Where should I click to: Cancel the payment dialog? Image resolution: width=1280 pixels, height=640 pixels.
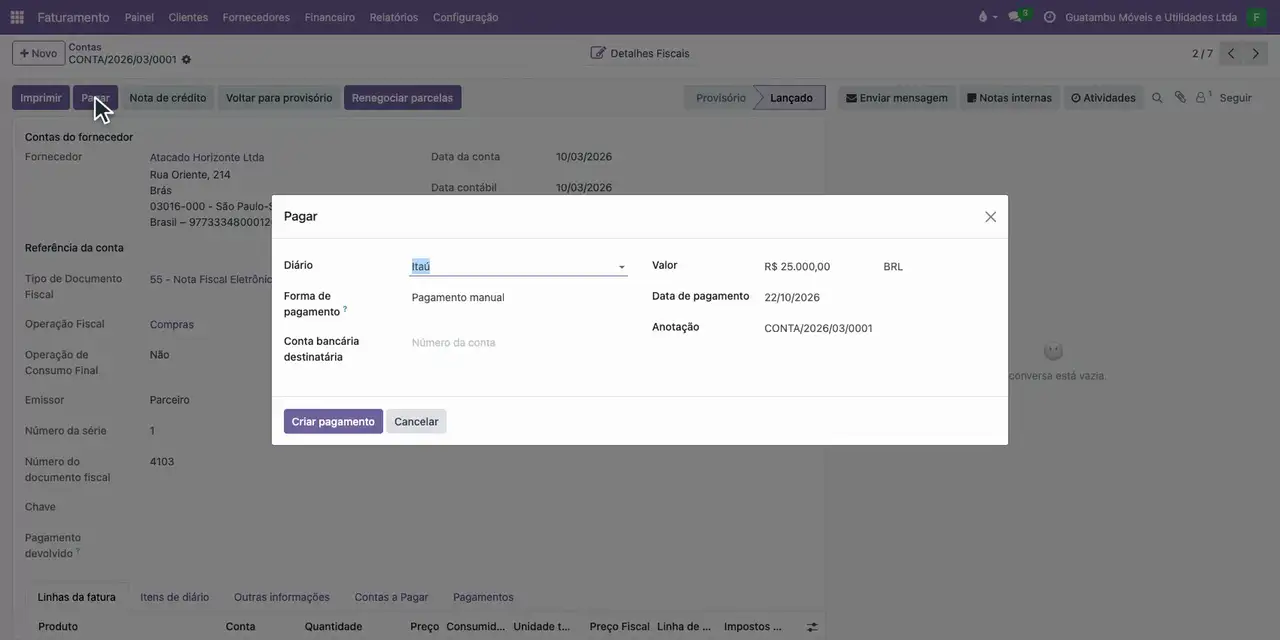click(x=416, y=422)
